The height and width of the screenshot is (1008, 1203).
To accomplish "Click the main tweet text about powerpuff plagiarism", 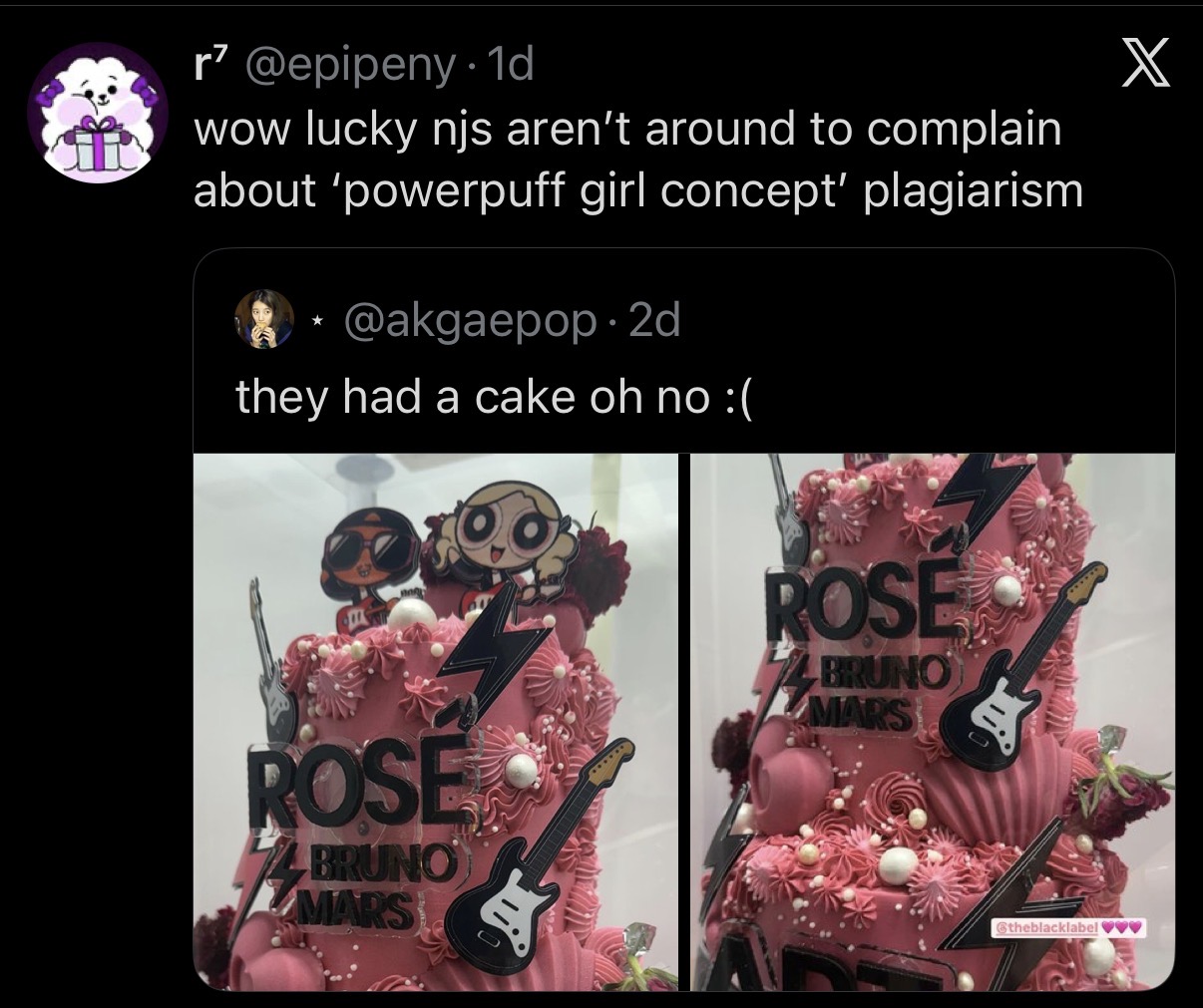I will (638, 160).
